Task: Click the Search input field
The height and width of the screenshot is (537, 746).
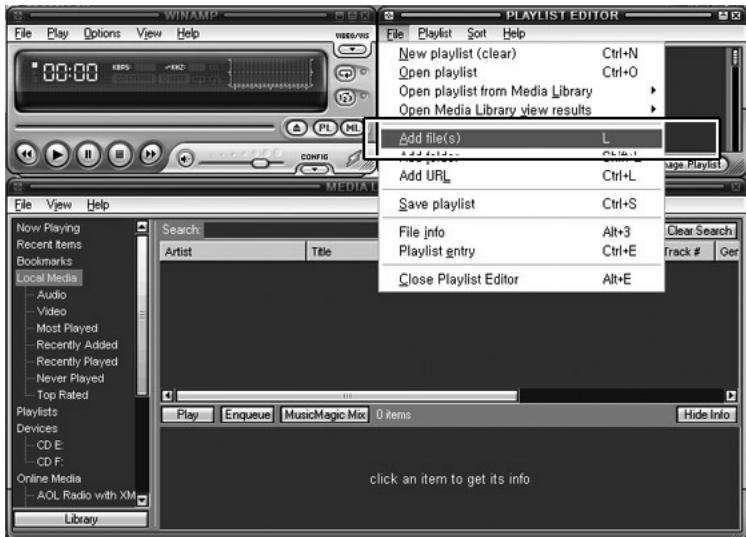Action: [291, 230]
